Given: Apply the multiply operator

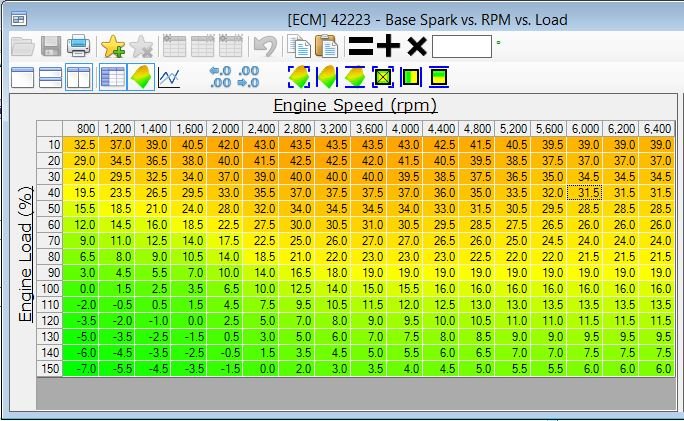Looking at the screenshot, I should [417, 46].
